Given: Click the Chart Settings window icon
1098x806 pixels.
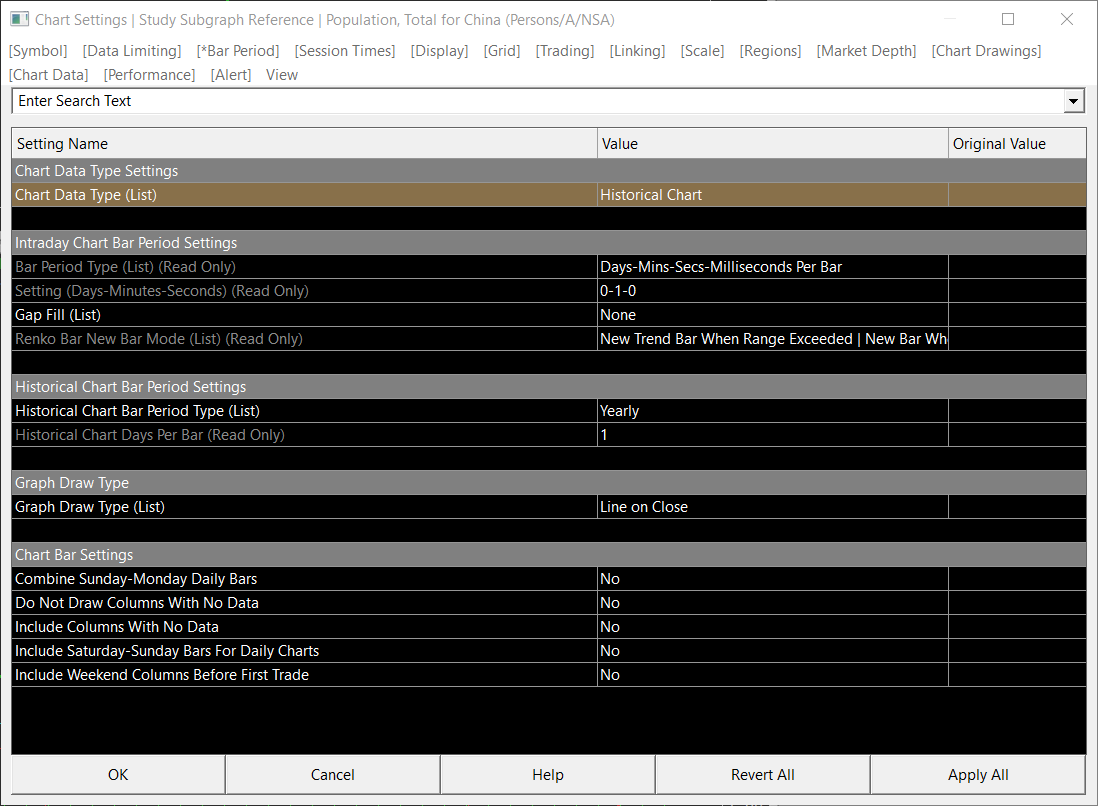Looking at the screenshot, I should pos(19,19).
